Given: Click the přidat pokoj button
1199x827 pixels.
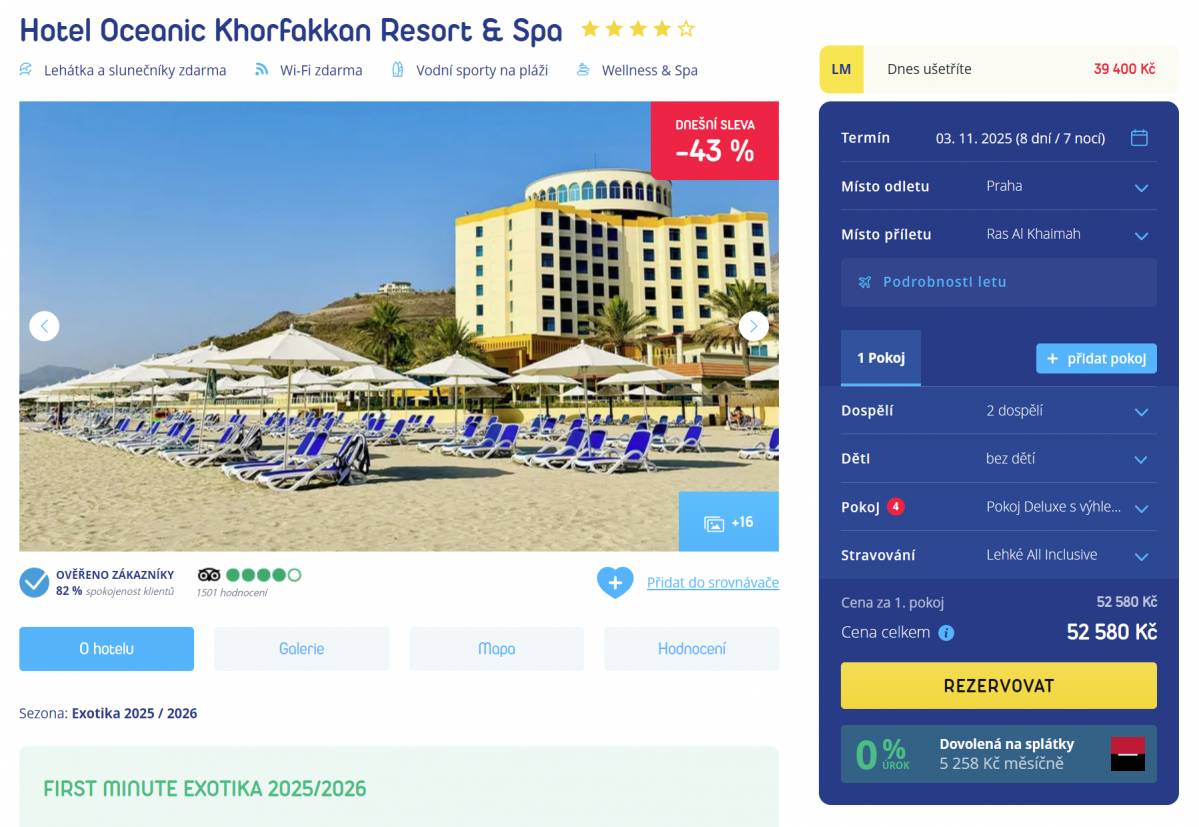Looking at the screenshot, I should (1096, 358).
